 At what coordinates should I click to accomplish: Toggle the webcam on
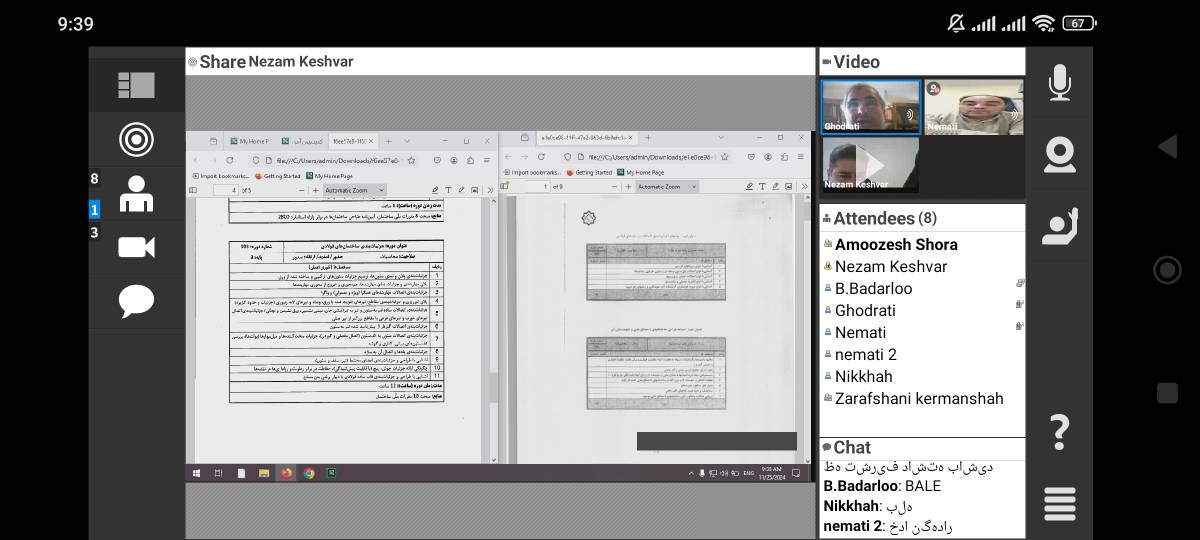[x=1059, y=154]
